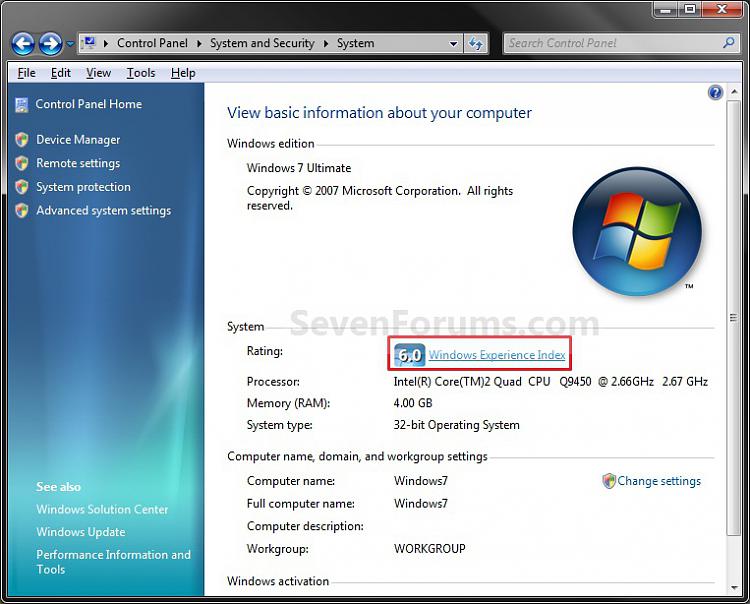Expand the arrow before Control Panel breadcrumb
The height and width of the screenshot is (604, 750).
pos(106,44)
